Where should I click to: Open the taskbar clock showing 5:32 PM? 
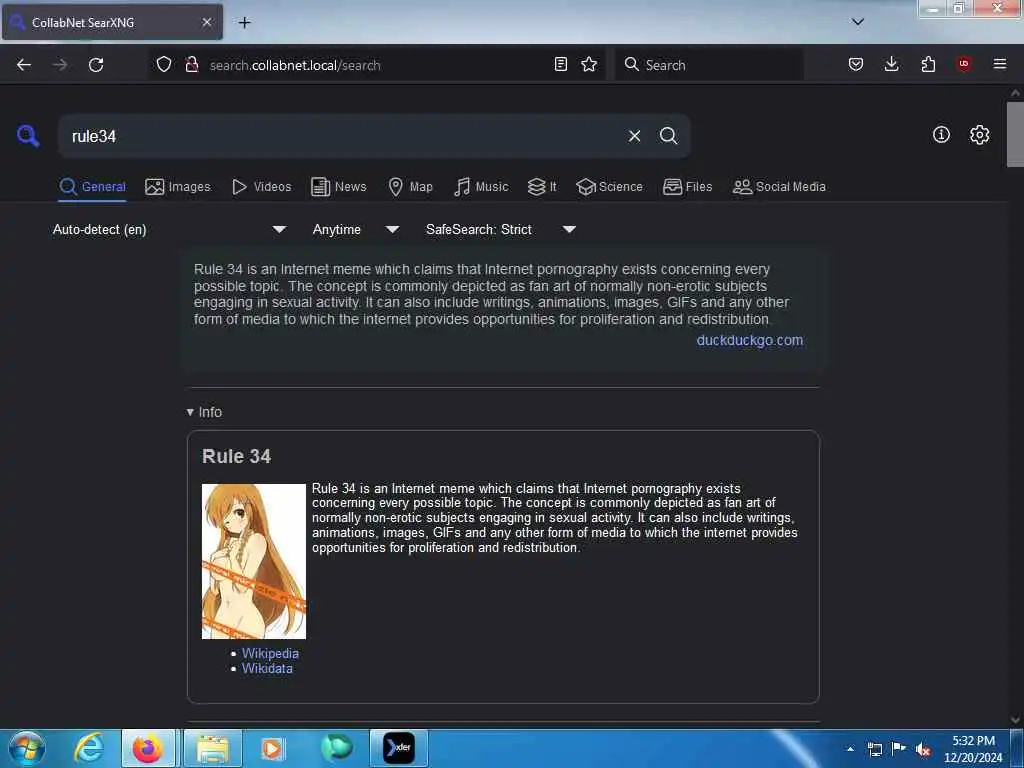973,749
